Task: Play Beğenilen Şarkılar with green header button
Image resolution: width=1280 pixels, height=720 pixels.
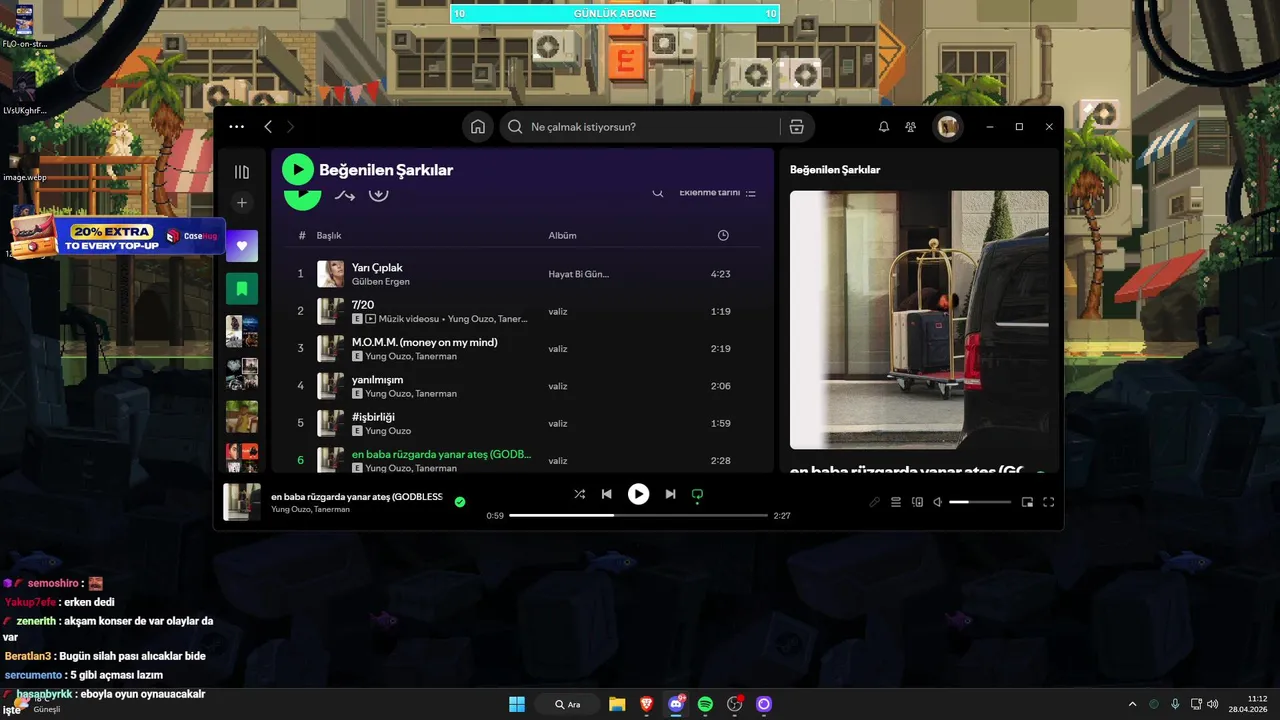Action: coord(297,170)
